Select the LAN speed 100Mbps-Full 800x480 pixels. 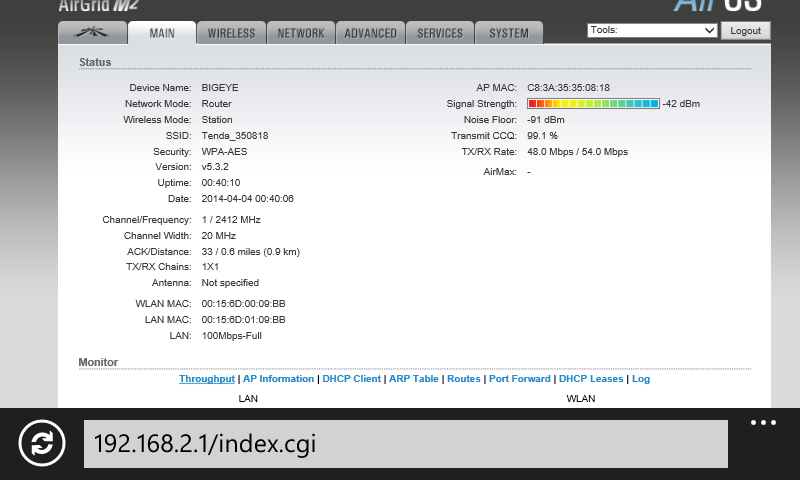click(x=232, y=336)
